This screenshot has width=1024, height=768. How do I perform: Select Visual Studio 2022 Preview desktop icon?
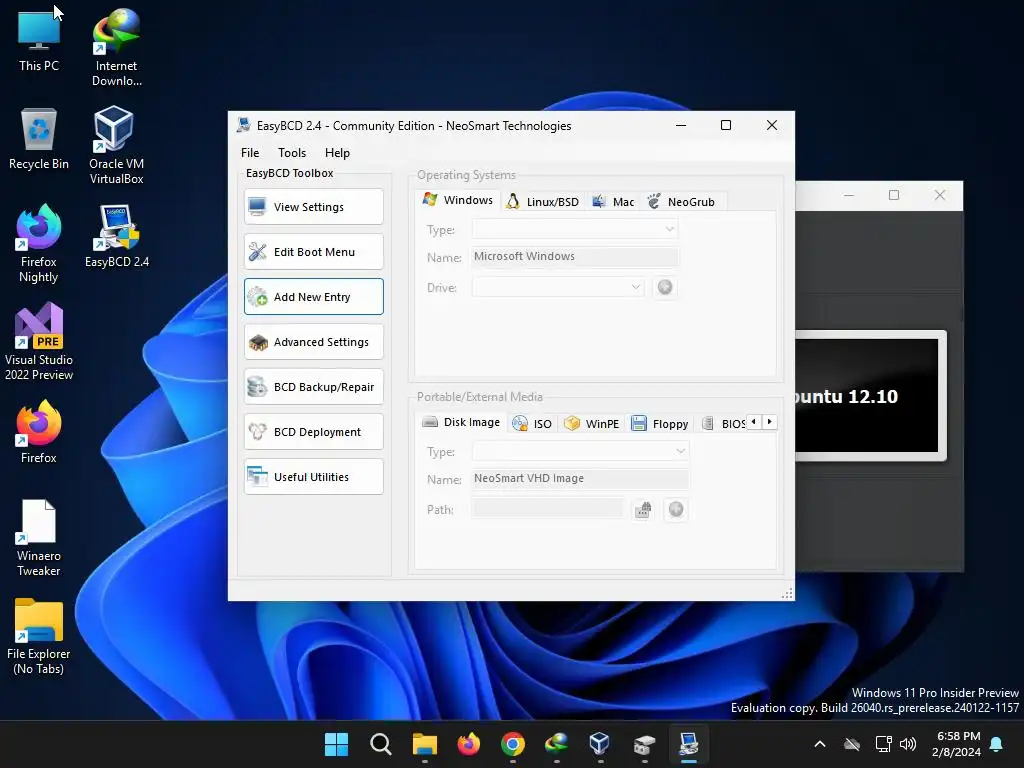pos(39,342)
